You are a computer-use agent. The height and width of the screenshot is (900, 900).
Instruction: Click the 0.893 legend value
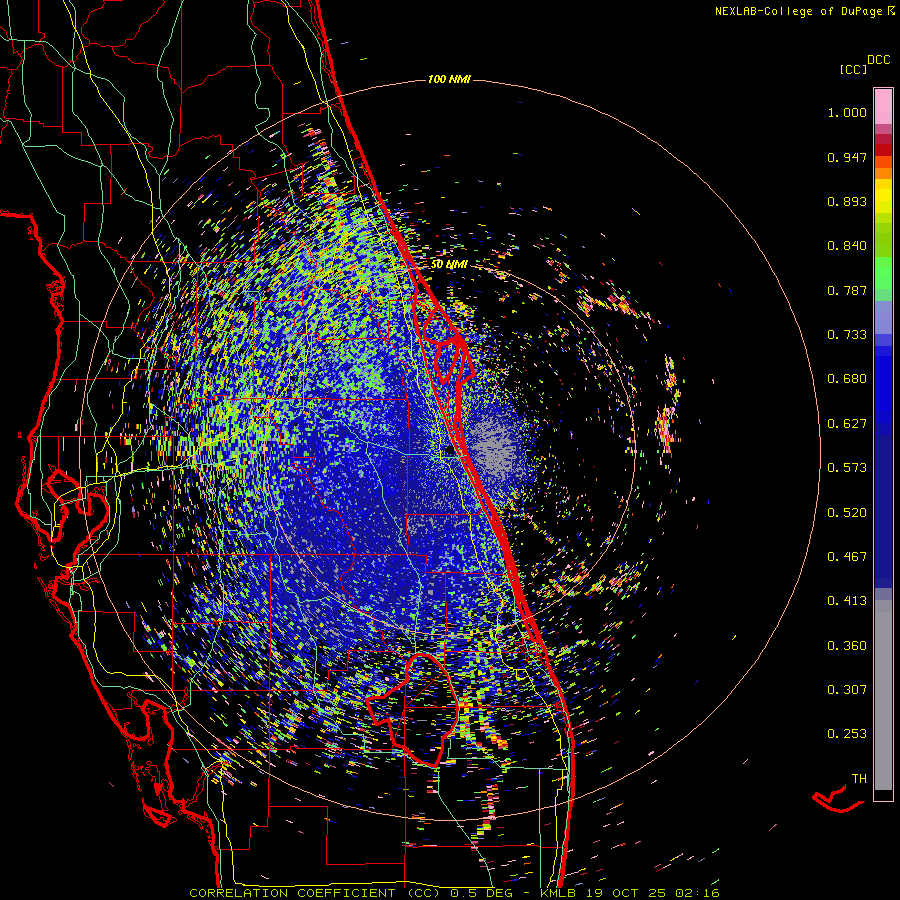click(847, 201)
